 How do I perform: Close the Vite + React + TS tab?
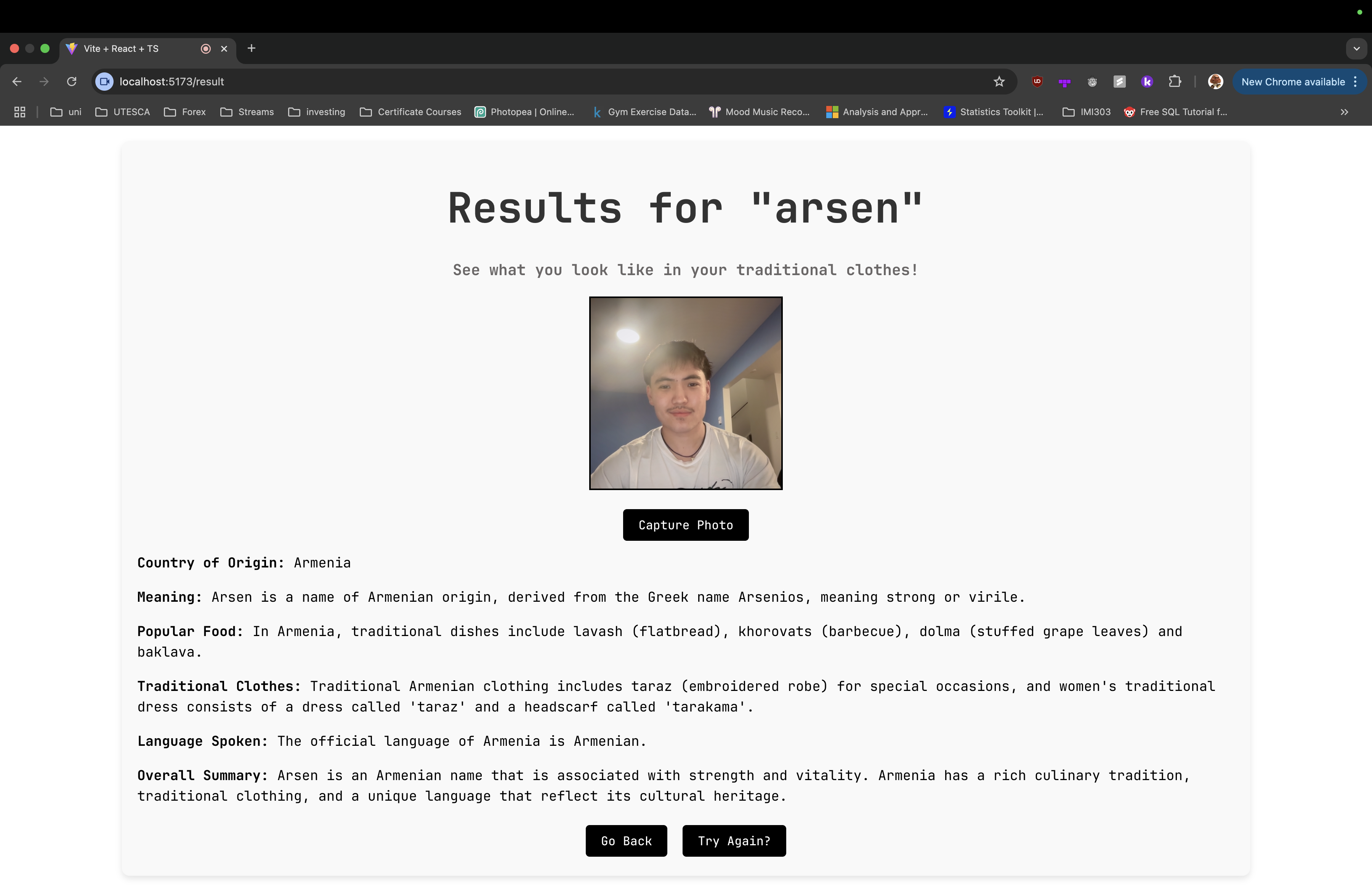[x=224, y=48]
